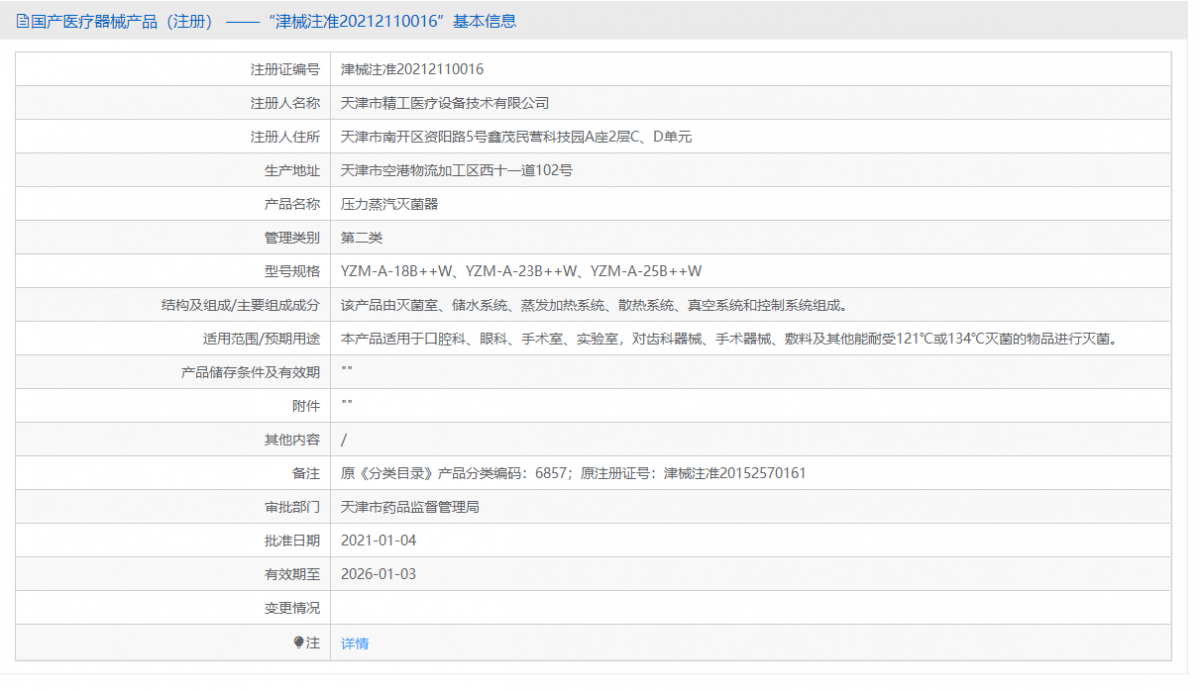
Task: Click the 型号规格 row label
Action: (292, 271)
